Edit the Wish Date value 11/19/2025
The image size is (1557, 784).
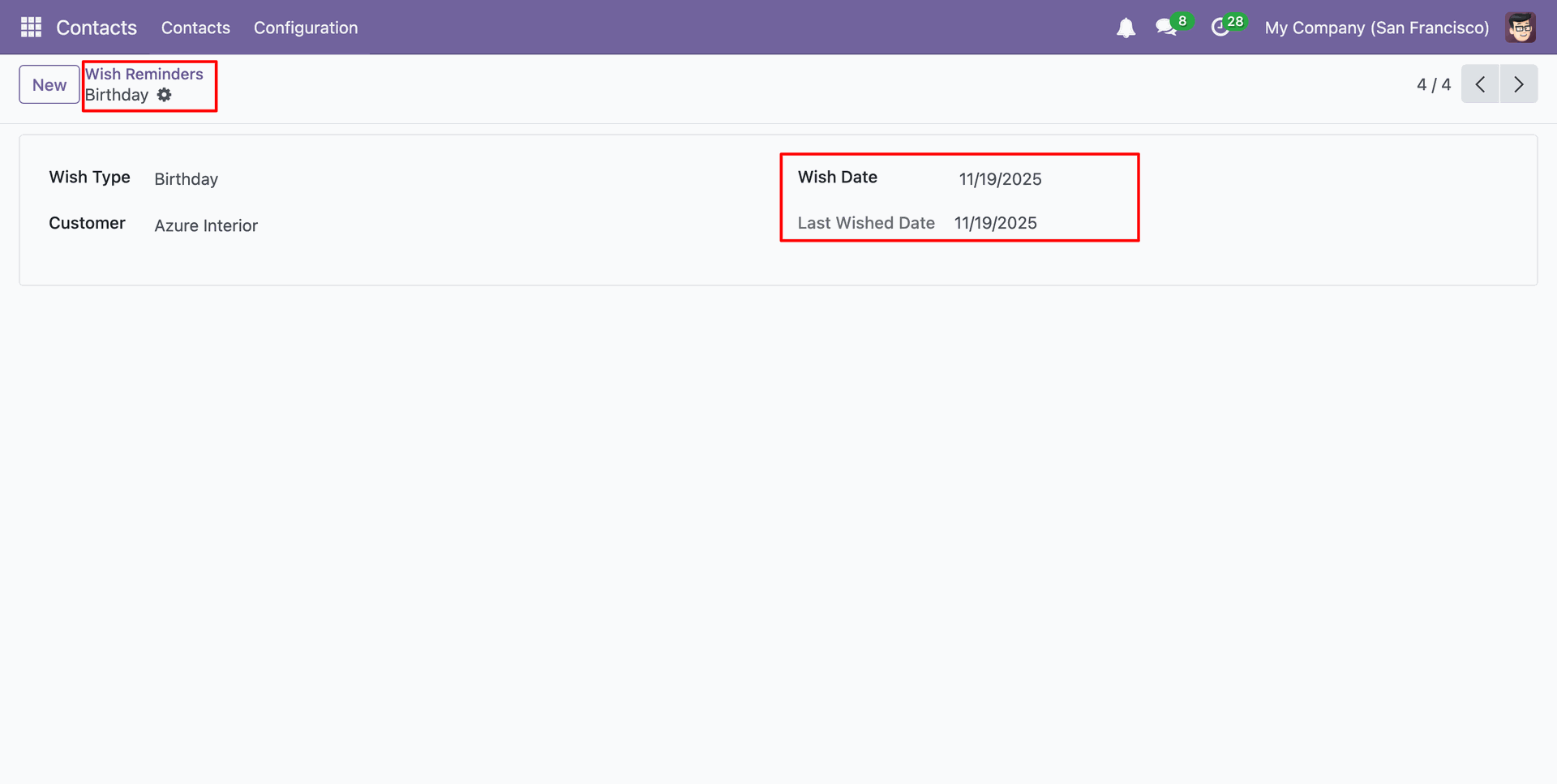(x=1000, y=179)
